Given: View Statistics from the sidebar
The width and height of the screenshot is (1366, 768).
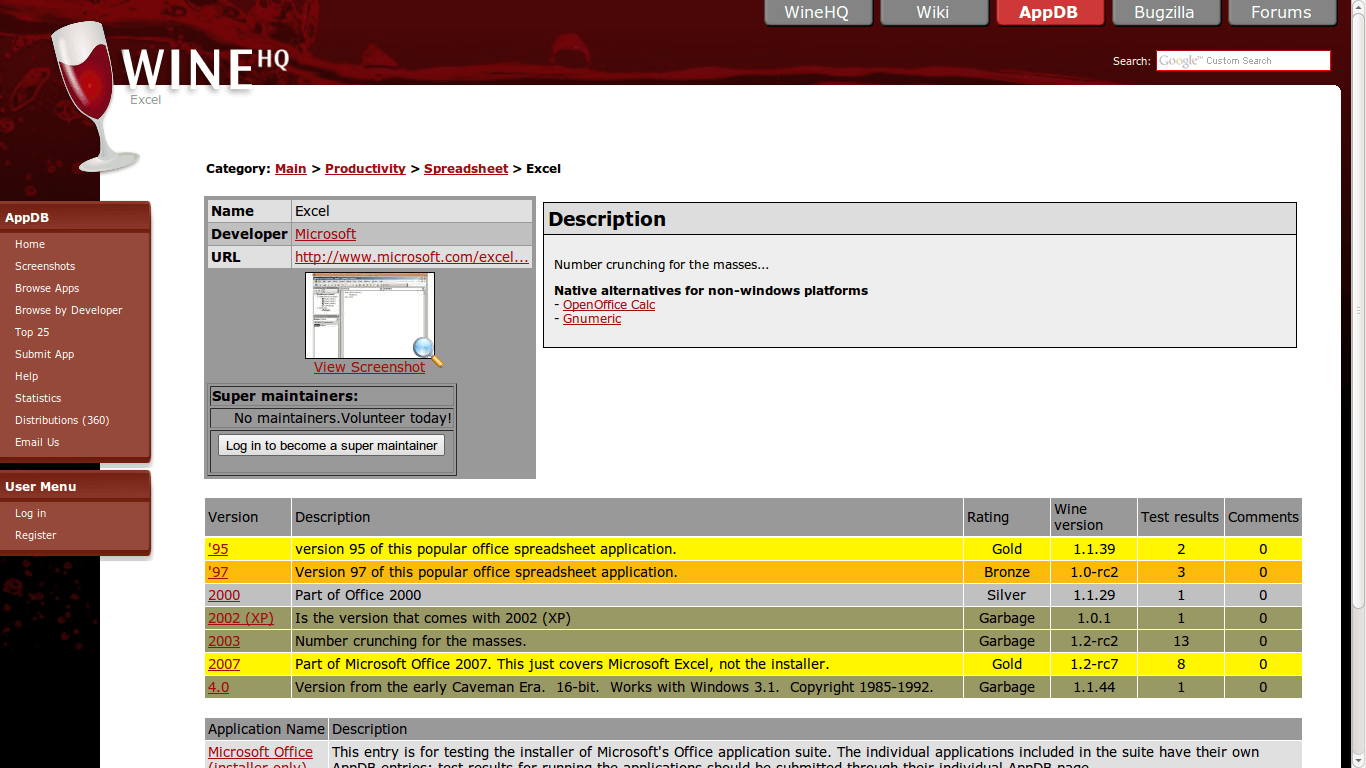Looking at the screenshot, I should click(x=38, y=398).
